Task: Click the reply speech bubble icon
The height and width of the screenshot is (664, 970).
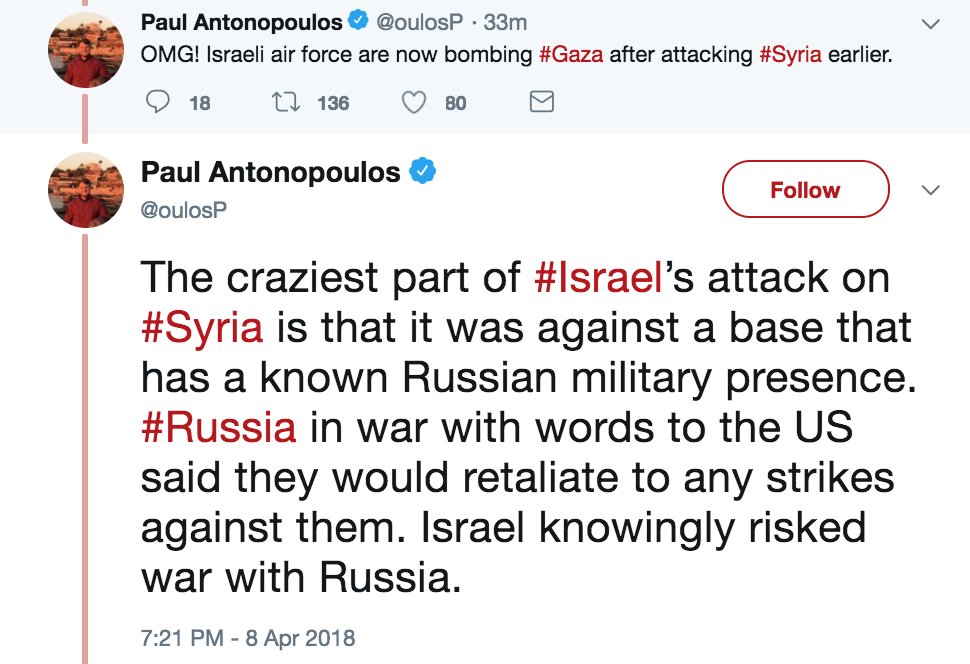Action: point(158,102)
